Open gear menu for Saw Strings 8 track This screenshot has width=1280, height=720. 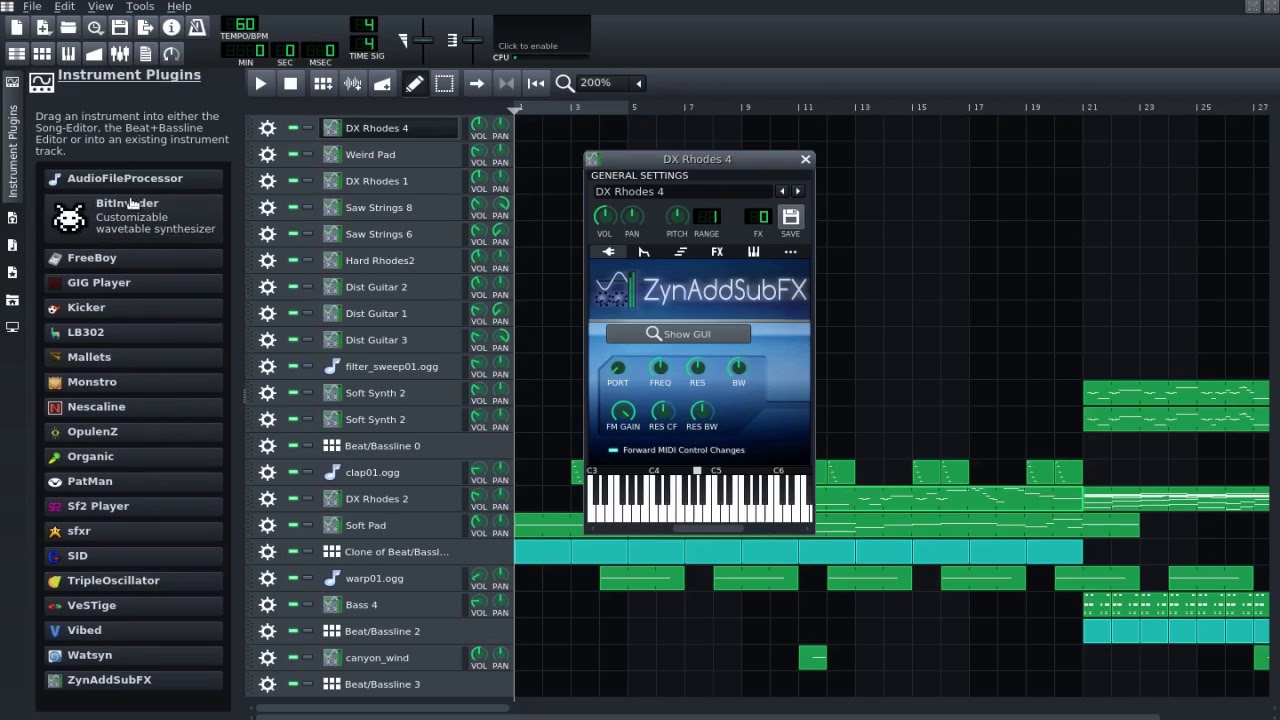(x=267, y=207)
